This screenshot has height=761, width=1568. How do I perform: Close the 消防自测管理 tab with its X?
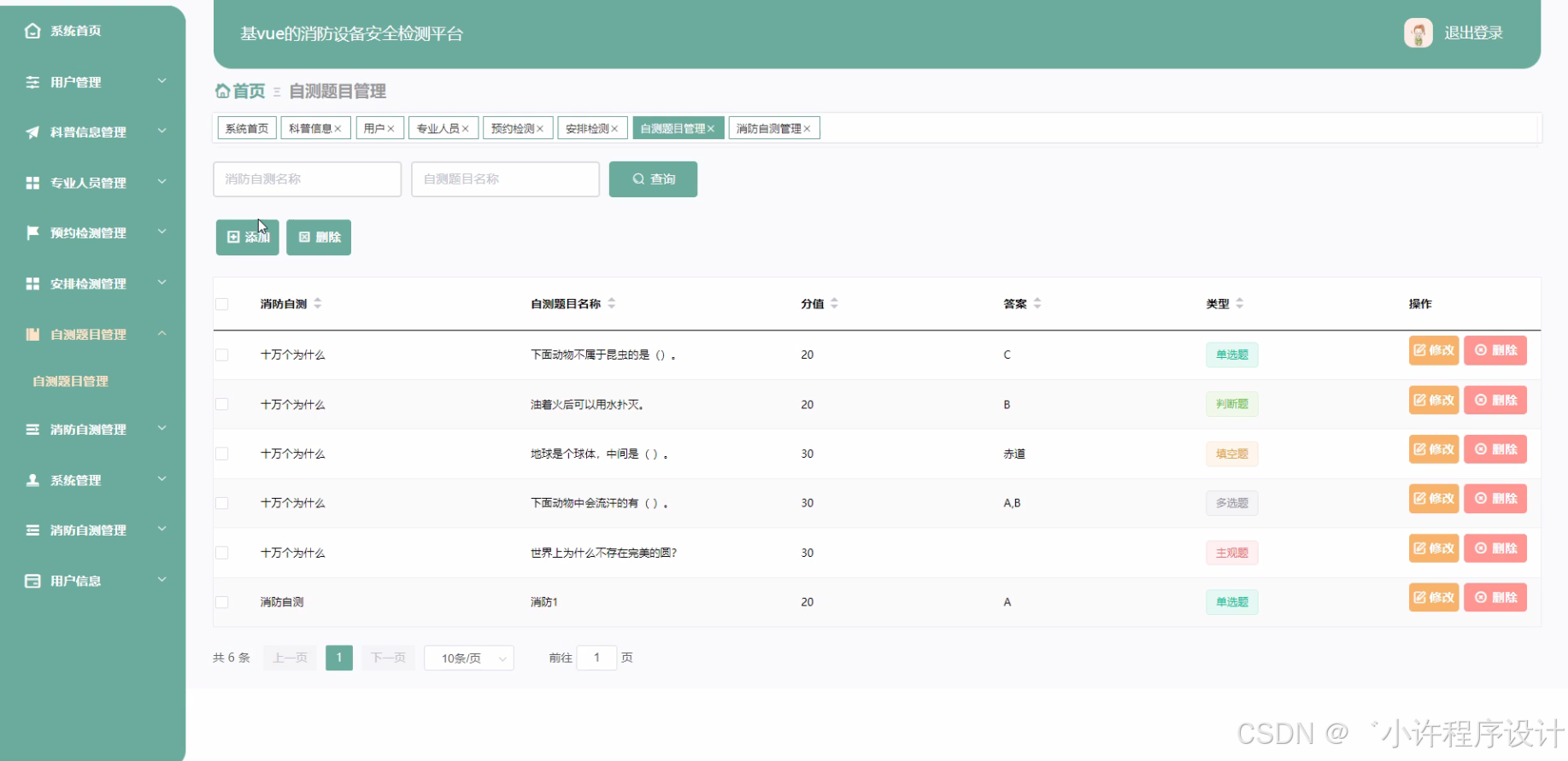[x=807, y=129]
